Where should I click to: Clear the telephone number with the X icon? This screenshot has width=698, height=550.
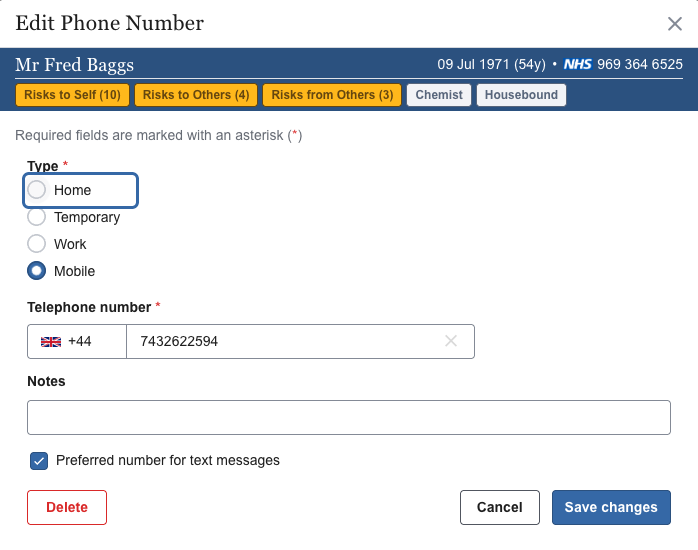pos(451,341)
